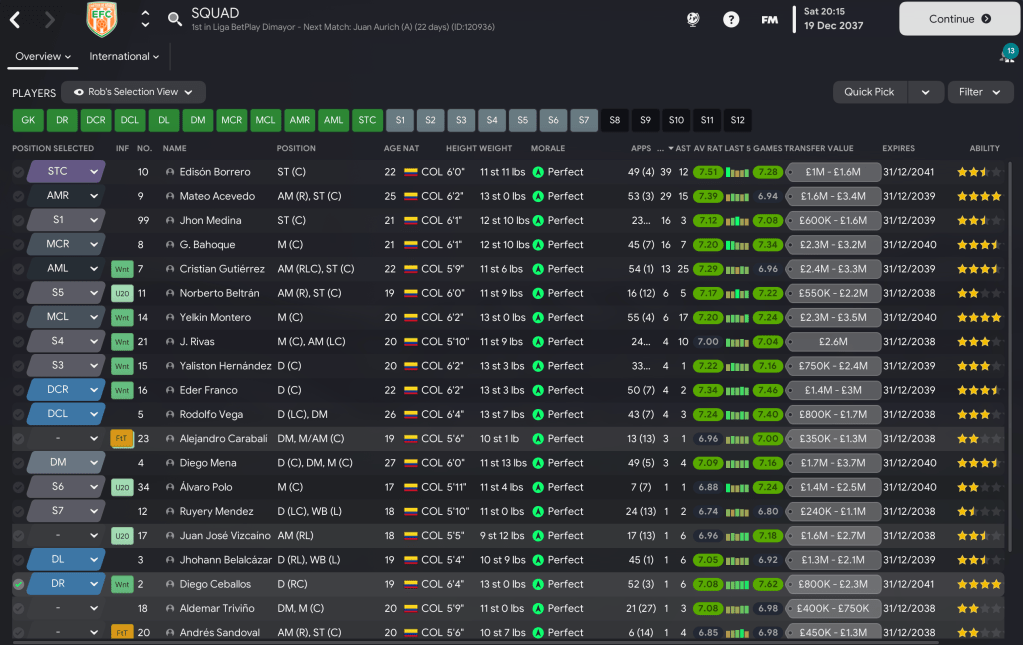Click the search magnifier icon
This screenshot has height=645, width=1023.
pyautogui.click(x=174, y=19)
